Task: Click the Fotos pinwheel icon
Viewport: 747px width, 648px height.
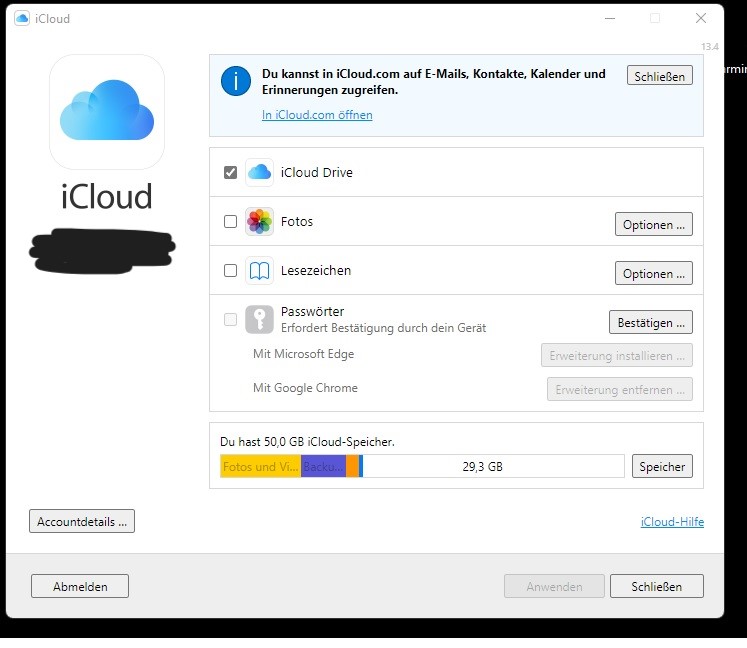Action: (x=260, y=221)
